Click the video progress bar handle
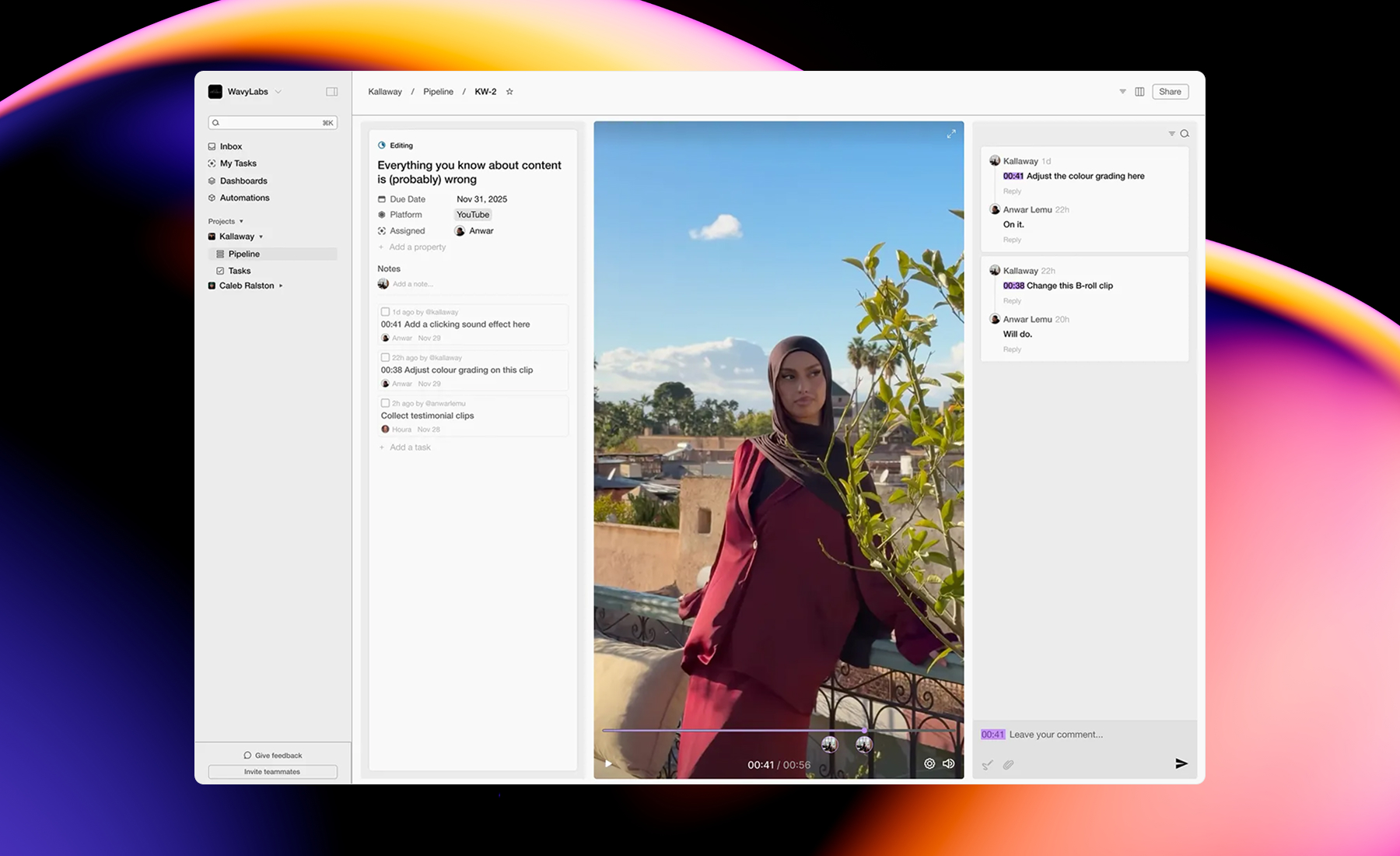1400x856 pixels. pyautogui.click(x=864, y=730)
